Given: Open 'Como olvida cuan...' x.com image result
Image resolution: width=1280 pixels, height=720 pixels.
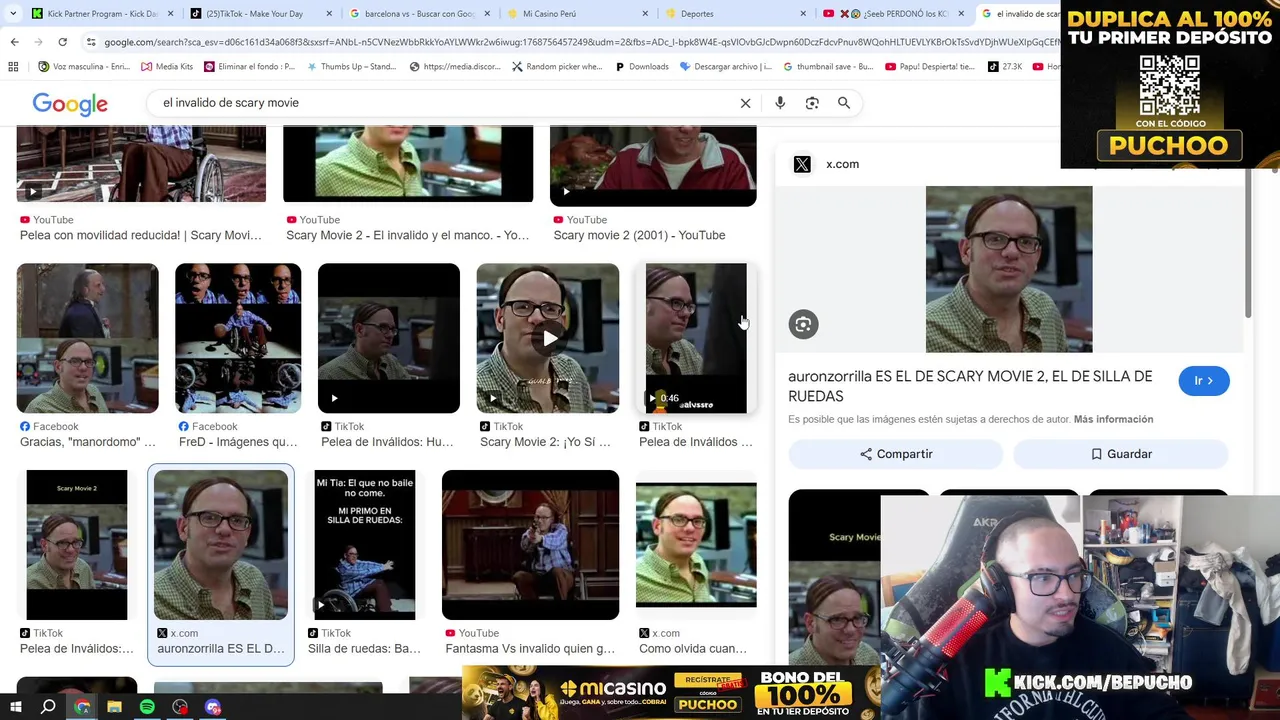Looking at the screenshot, I should [x=696, y=545].
